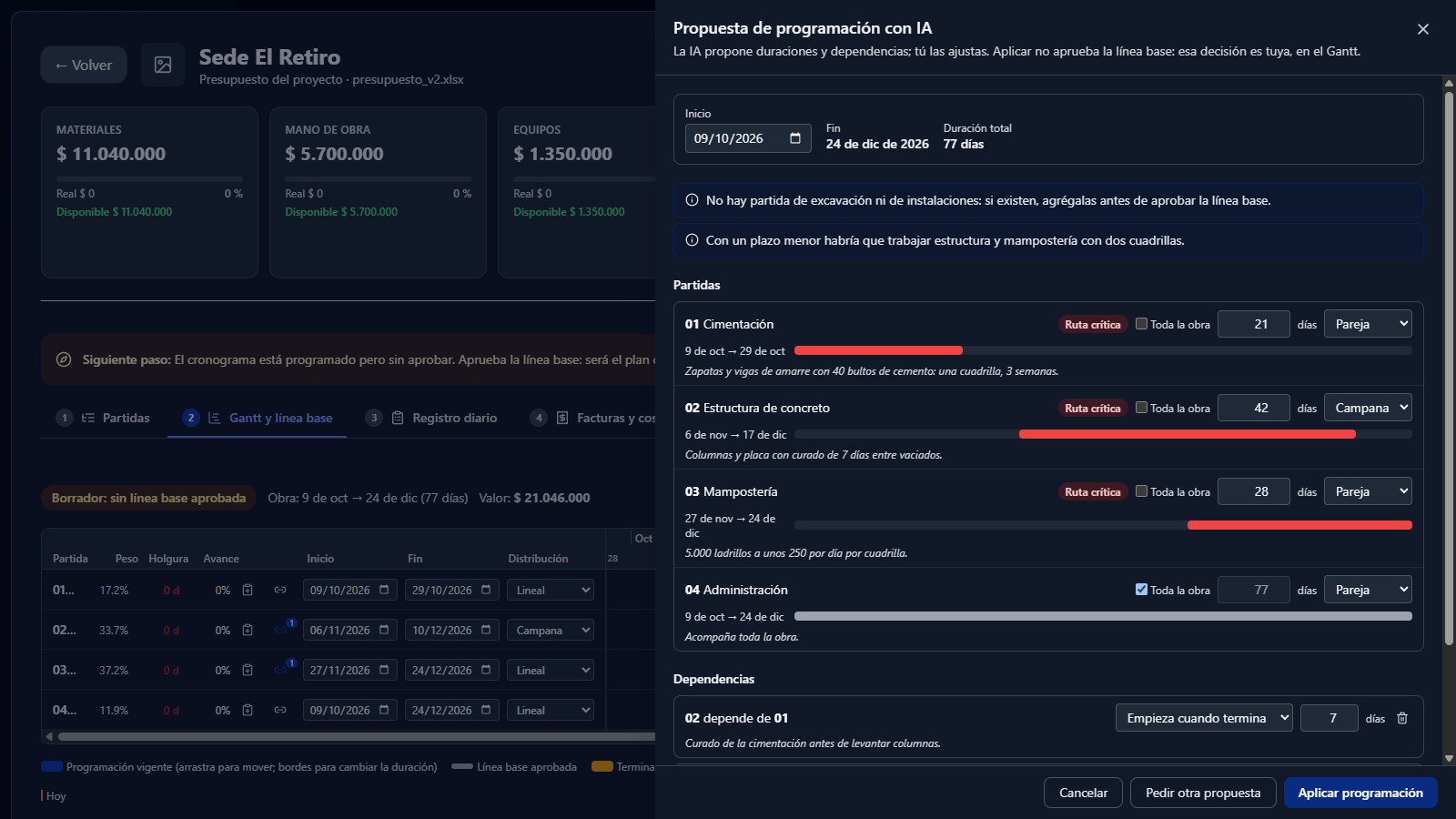Click the image placeholder icon beside Sede El Retiro
1456x819 pixels.
(163, 65)
